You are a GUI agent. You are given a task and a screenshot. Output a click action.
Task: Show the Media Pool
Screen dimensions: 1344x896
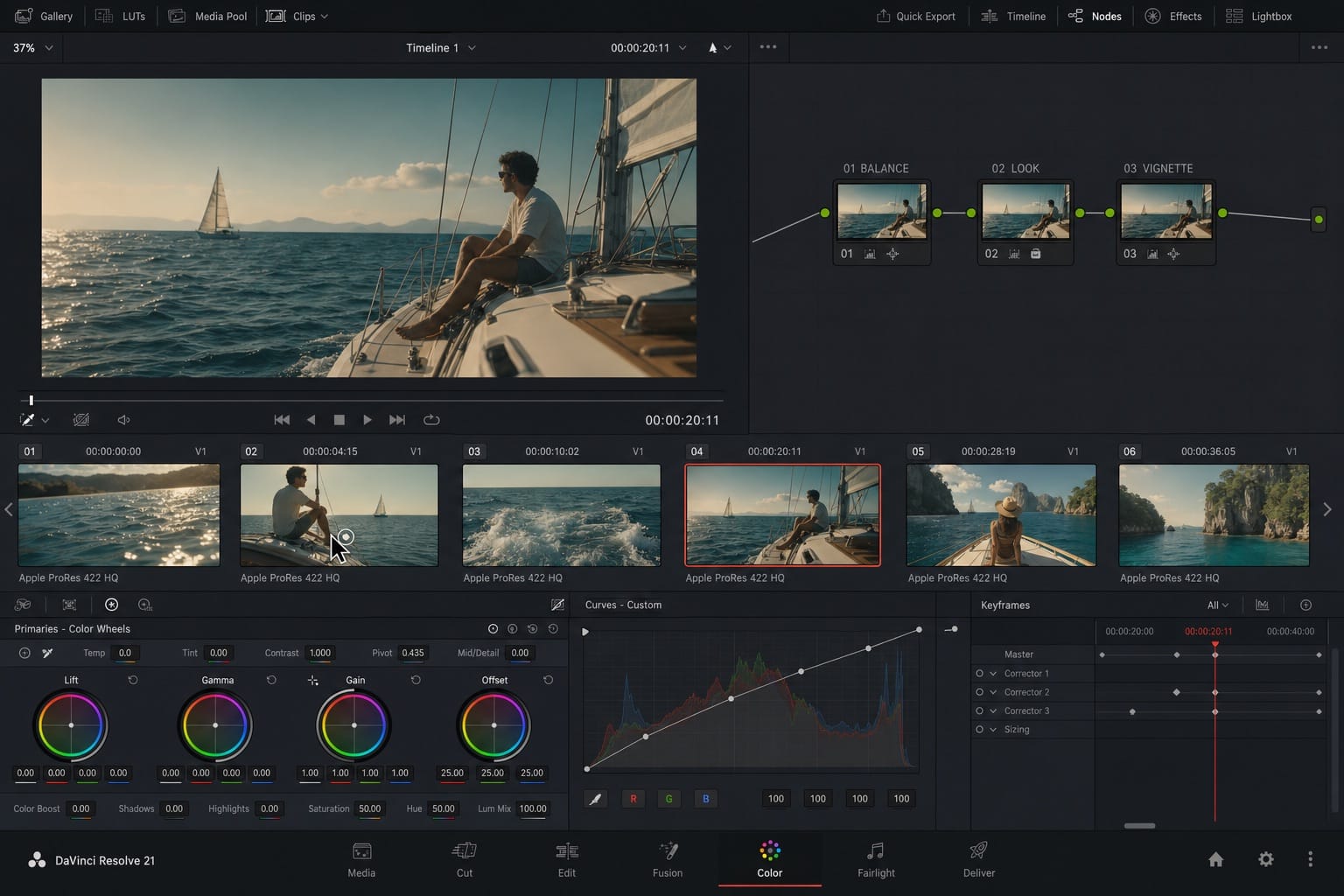(x=207, y=16)
